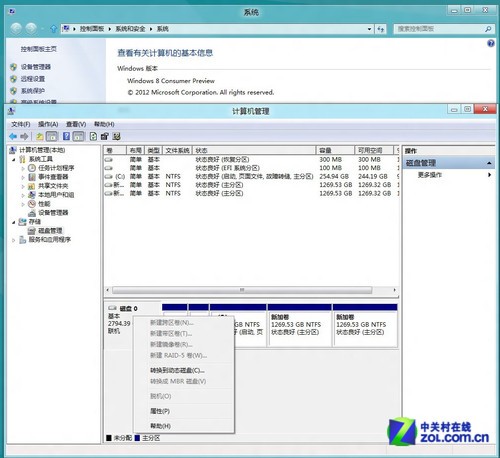
Task: Expand the 服务和应用程序 tree node
Action: point(14,240)
